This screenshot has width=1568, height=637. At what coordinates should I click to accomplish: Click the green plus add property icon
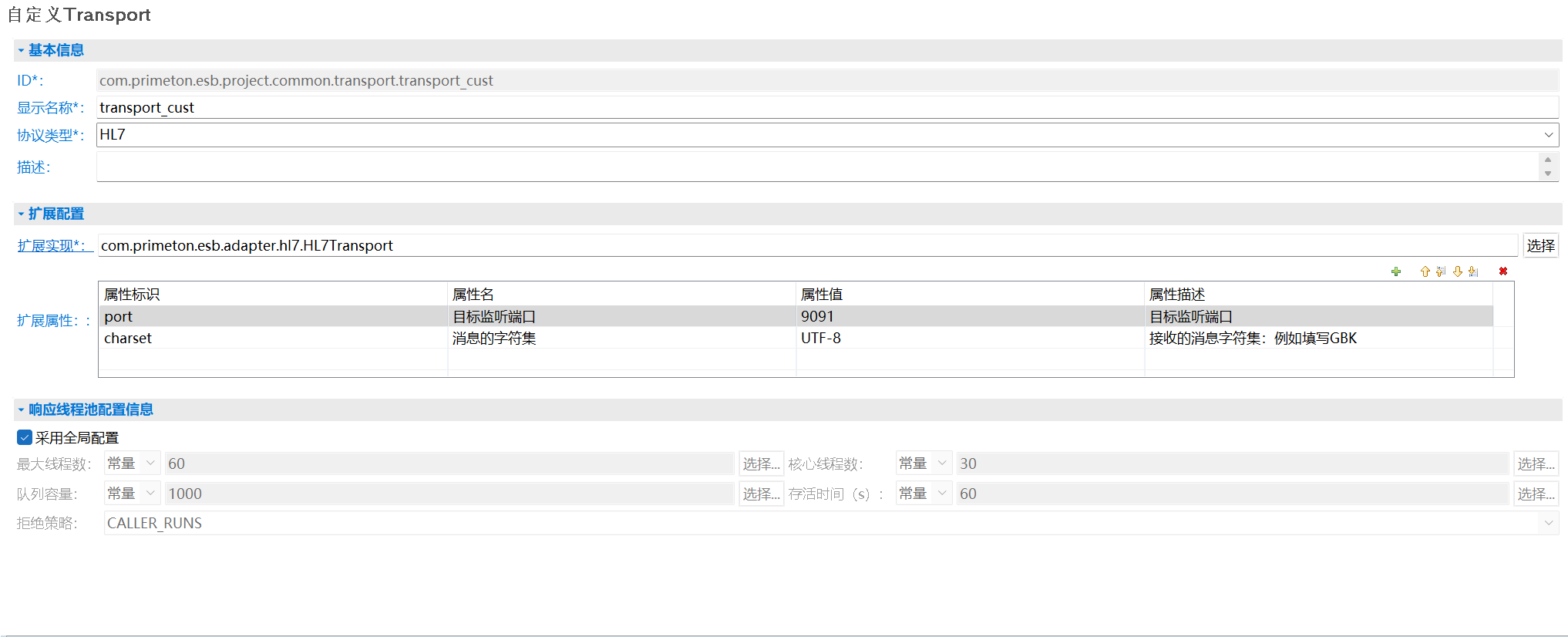coord(1395,271)
